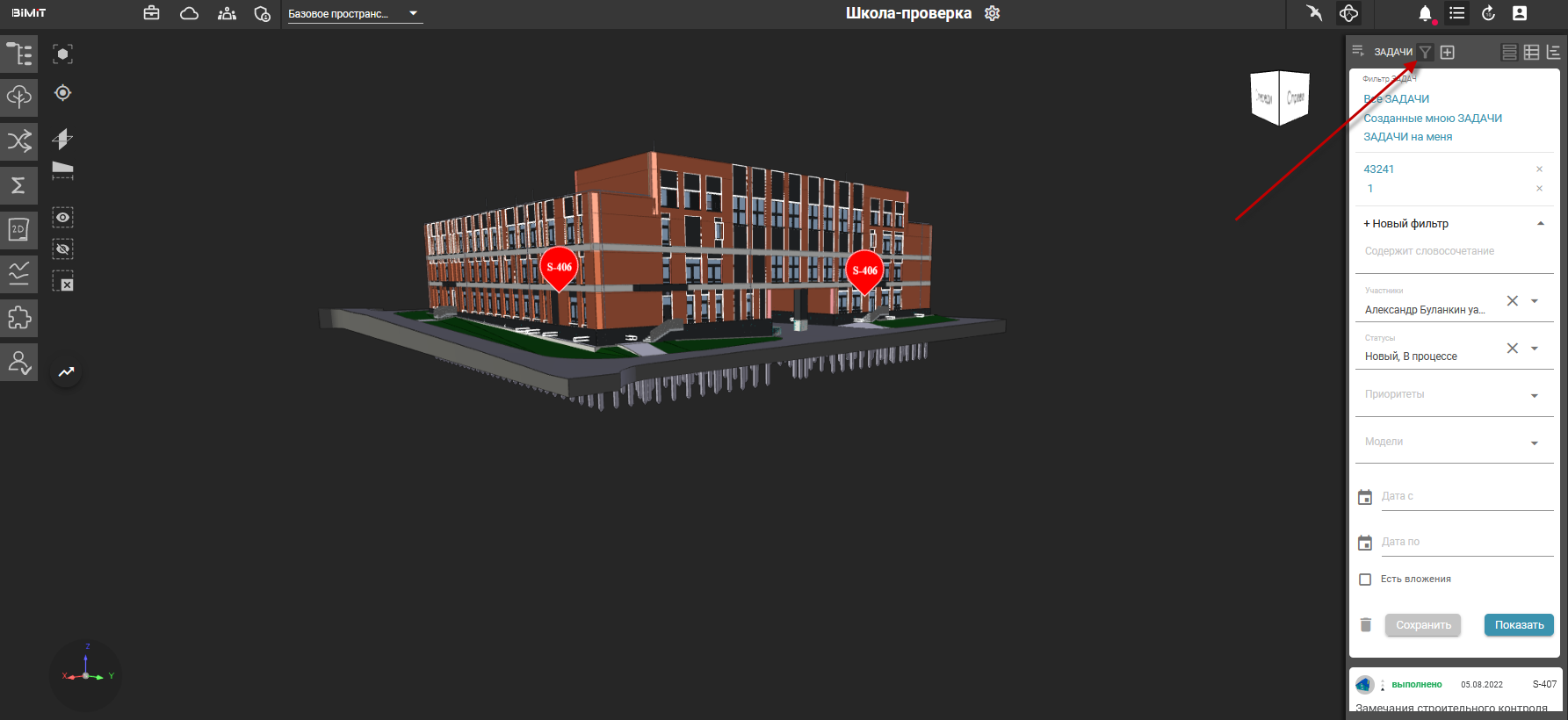1568x720 pixels.
Task: Collapse the 'Новый фильтр' section
Action: click(1540, 224)
